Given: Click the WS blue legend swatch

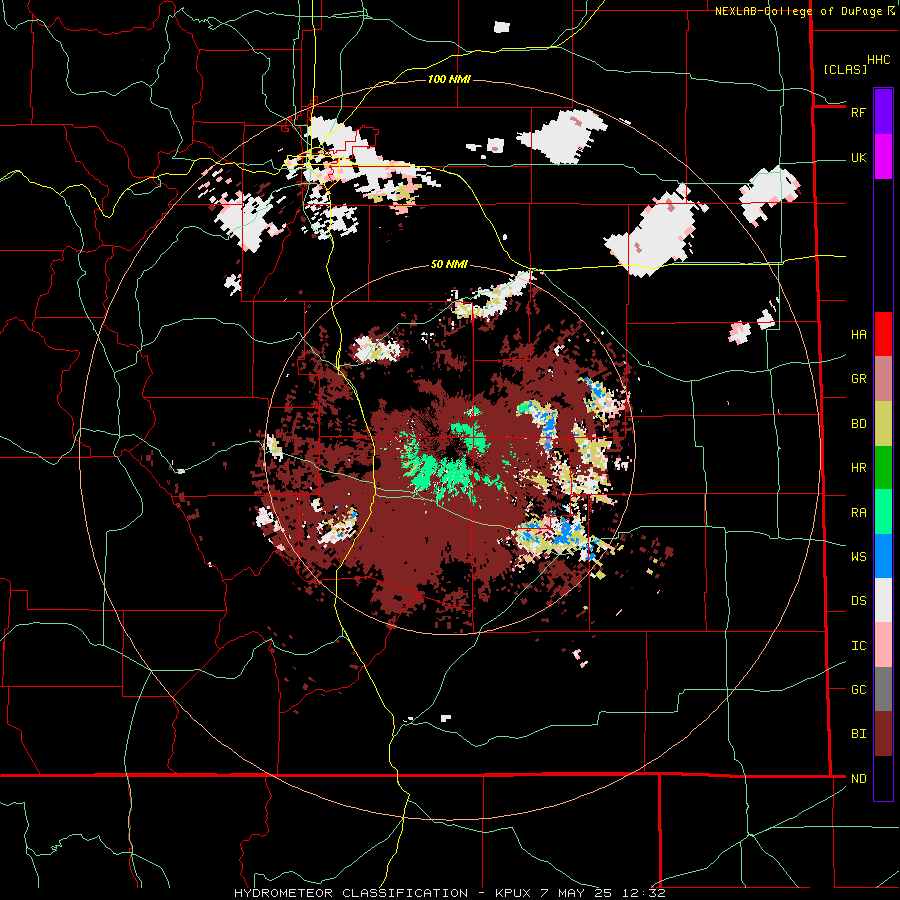Looking at the screenshot, I should coord(883,556).
